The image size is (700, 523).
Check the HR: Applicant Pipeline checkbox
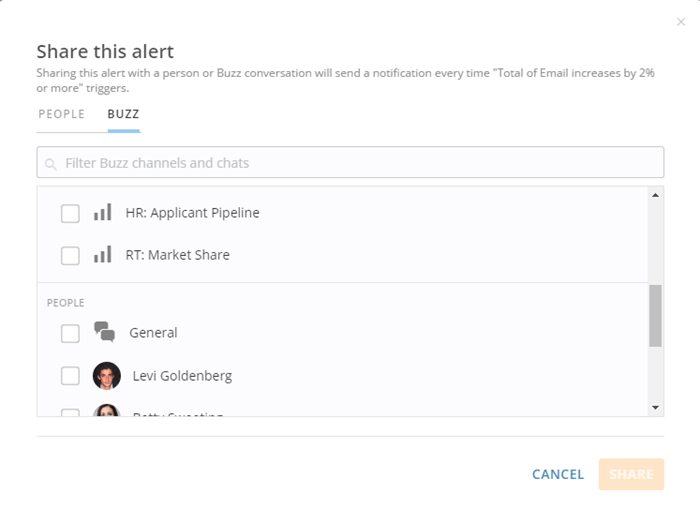click(x=70, y=213)
